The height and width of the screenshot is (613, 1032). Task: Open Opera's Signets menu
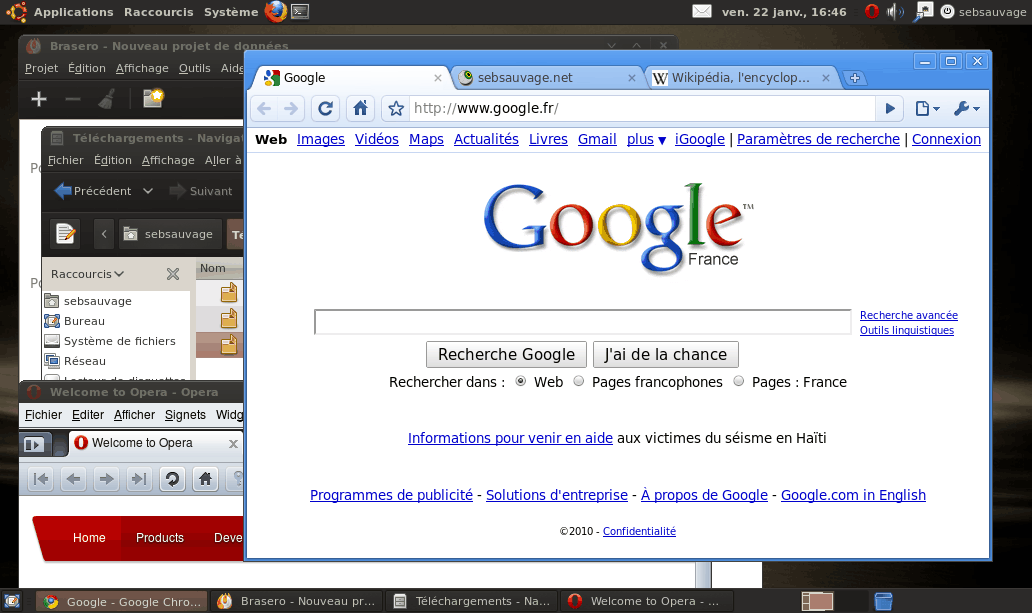[x=185, y=415]
